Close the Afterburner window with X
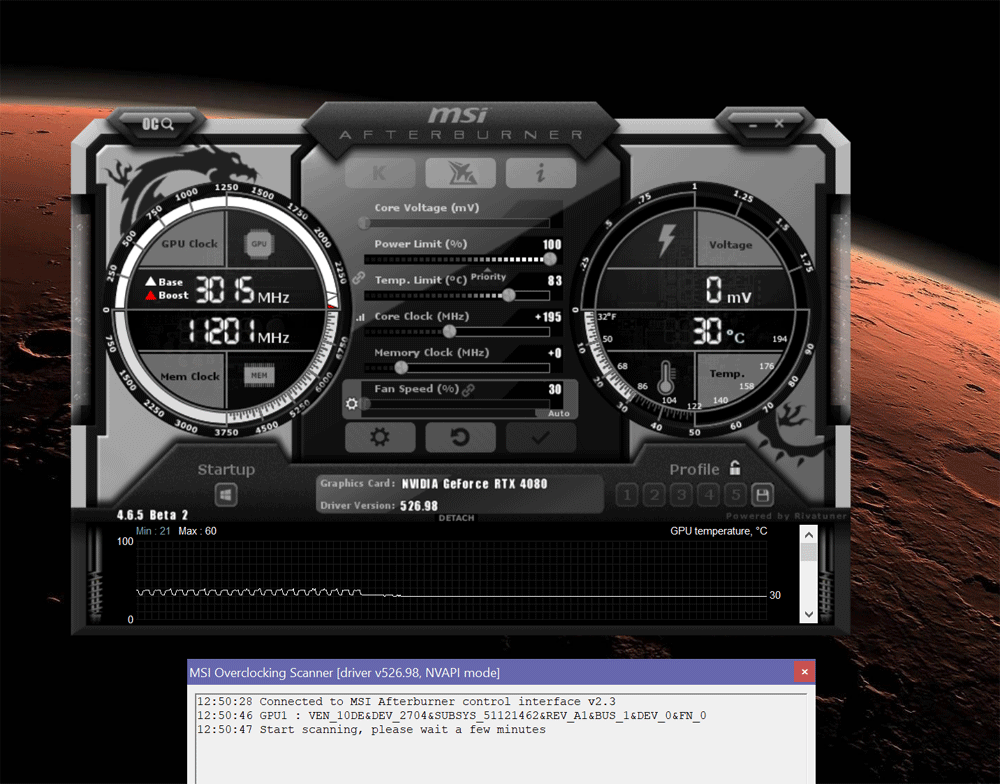1000x784 pixels. point(779,124)
